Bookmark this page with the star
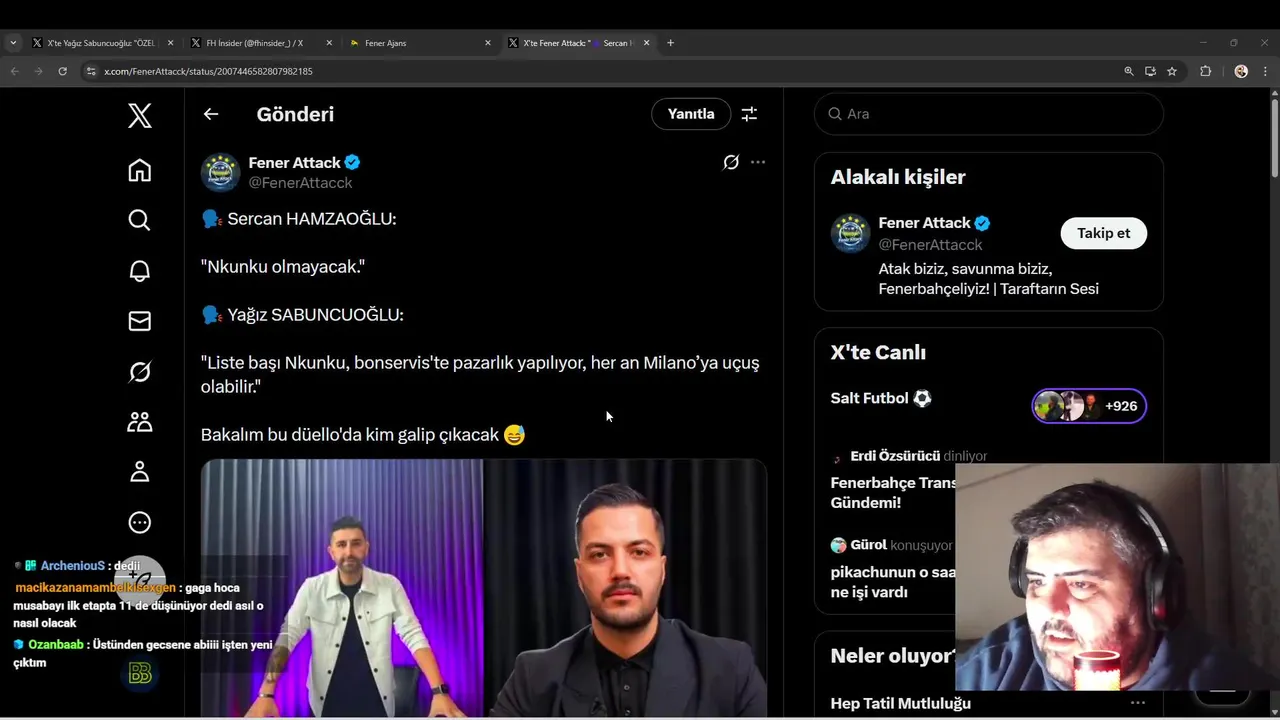This screenshot has height=720, width=1280. [1172, 71]
